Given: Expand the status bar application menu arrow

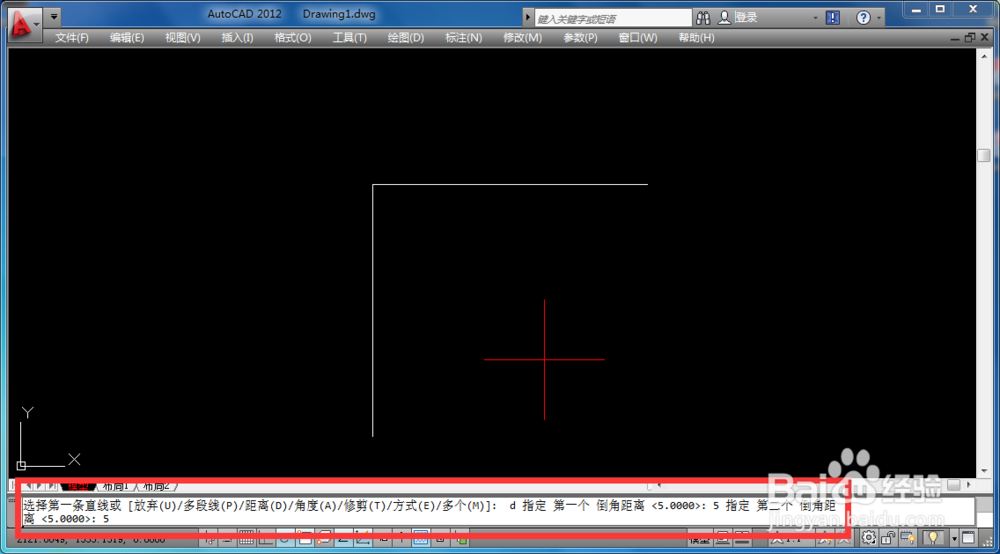Looking at the screenshot, I should (955, 539).
